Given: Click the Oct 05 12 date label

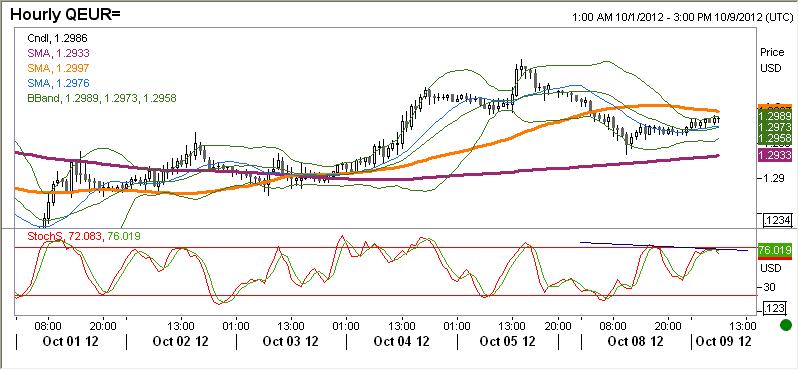Looking at the screenshot, I should (508, 341).
